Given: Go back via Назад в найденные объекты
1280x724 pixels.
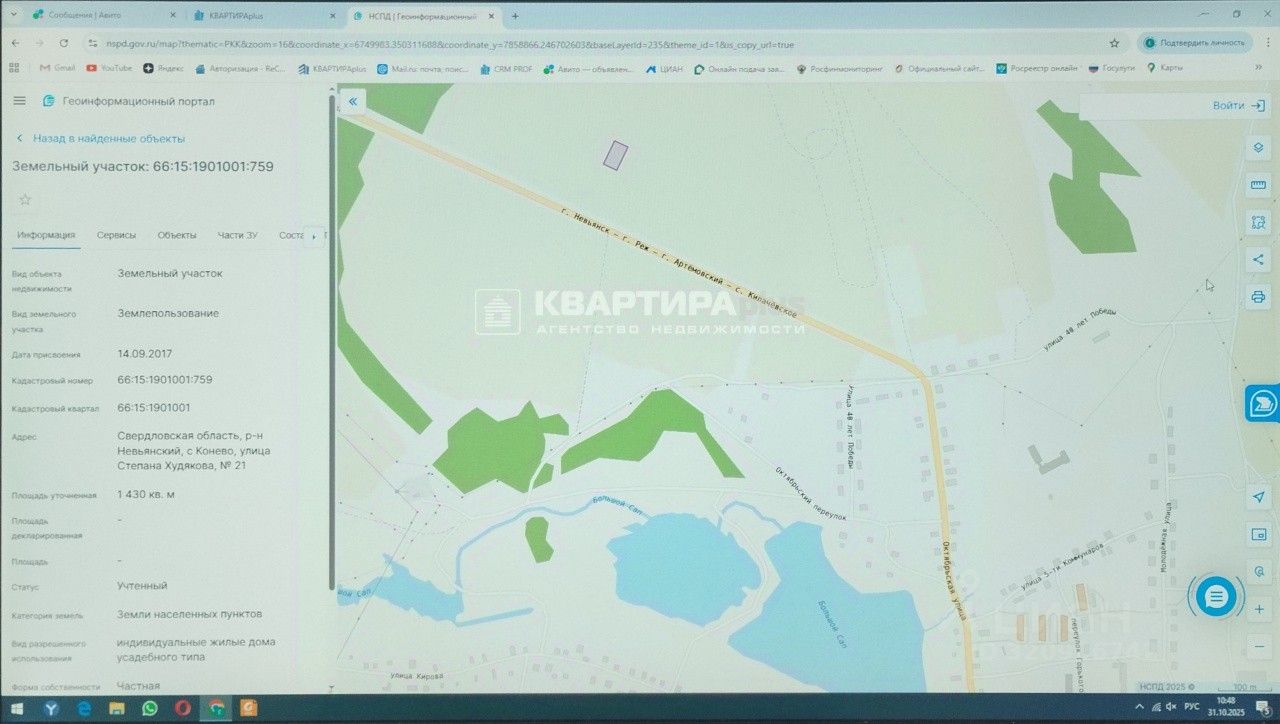Looking at the screenshot, I should click(100, 138).
